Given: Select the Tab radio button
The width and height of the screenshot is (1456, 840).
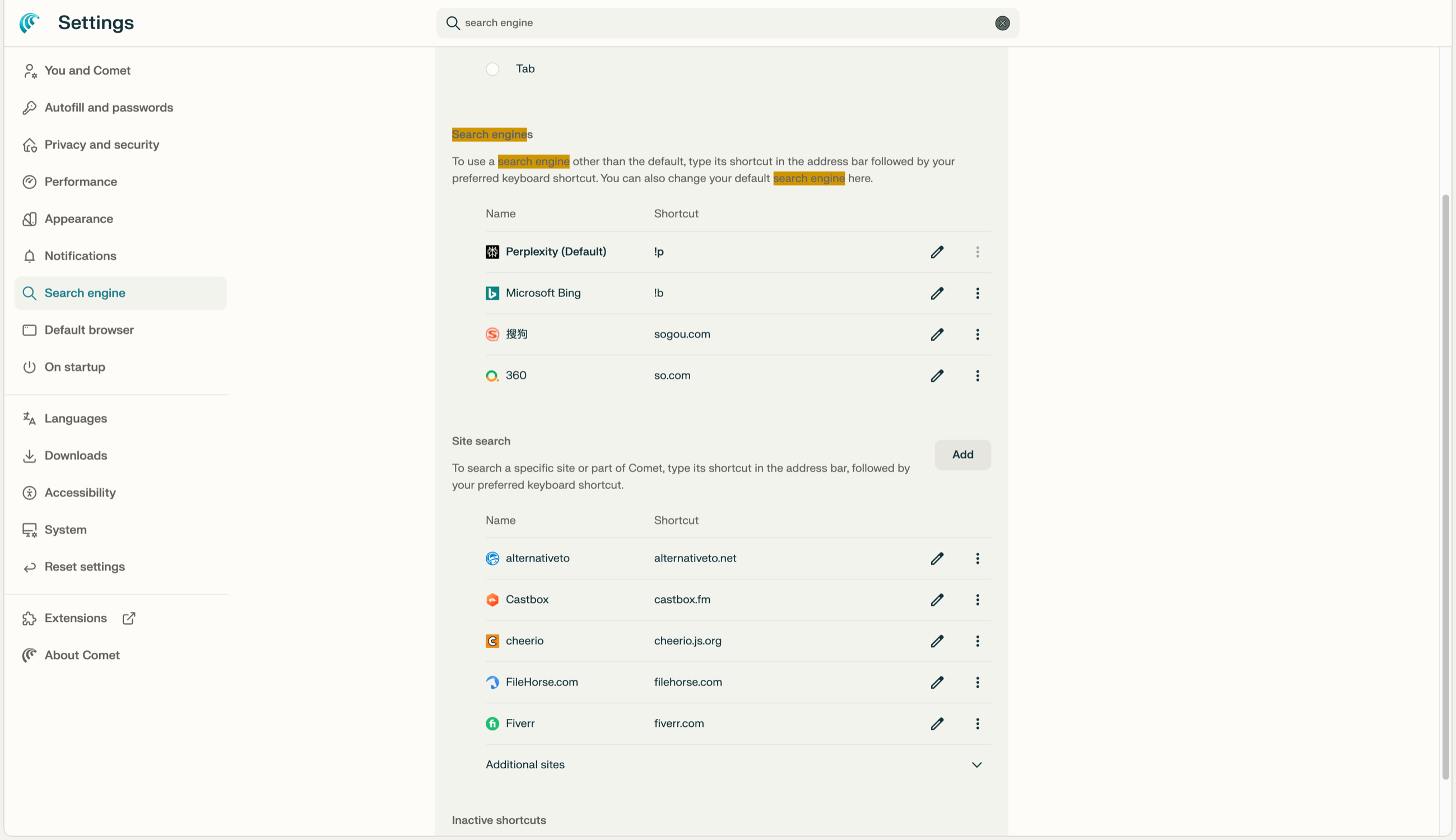Looking at the screenshot, I should click(x=492, y=69).
